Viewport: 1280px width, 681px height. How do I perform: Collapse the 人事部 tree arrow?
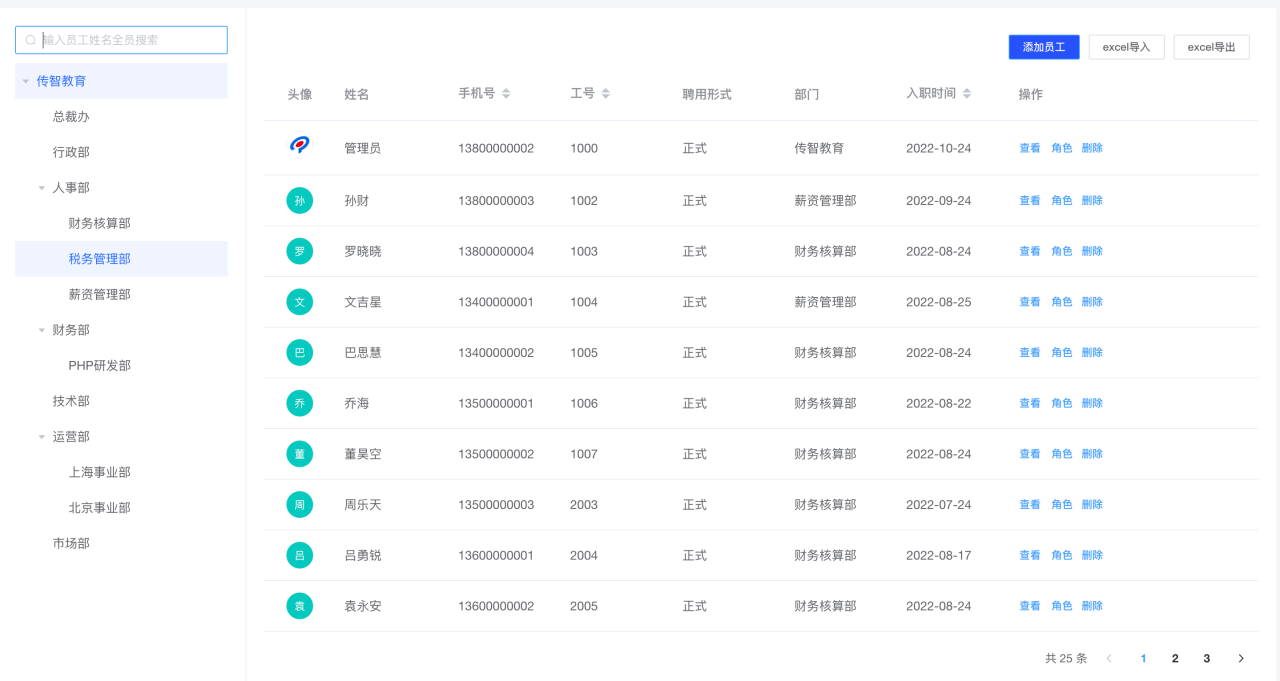pyautogui.click(x=42, y=188)
